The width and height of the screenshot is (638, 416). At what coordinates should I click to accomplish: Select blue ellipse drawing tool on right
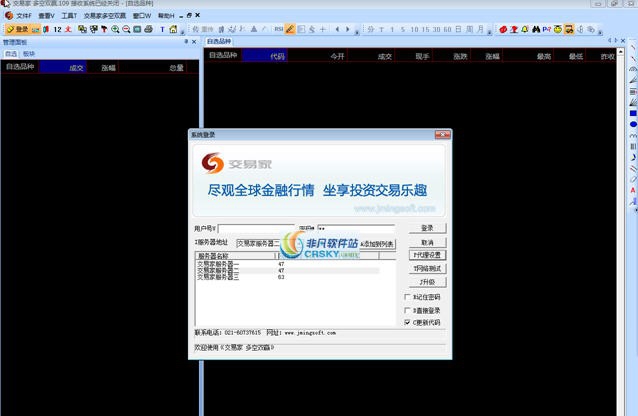click(633, 124)
